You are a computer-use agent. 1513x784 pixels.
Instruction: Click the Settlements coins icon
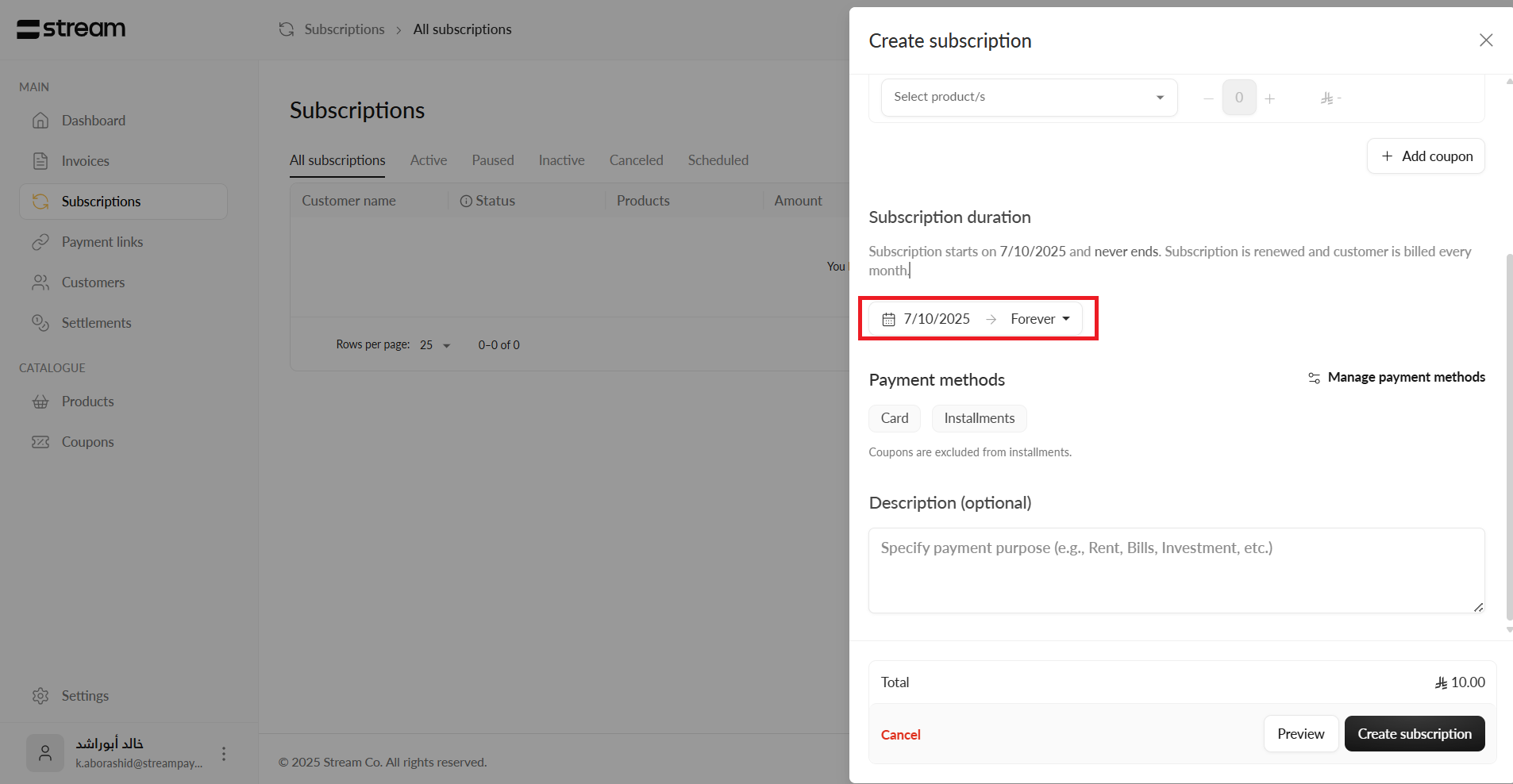[40, 323]
